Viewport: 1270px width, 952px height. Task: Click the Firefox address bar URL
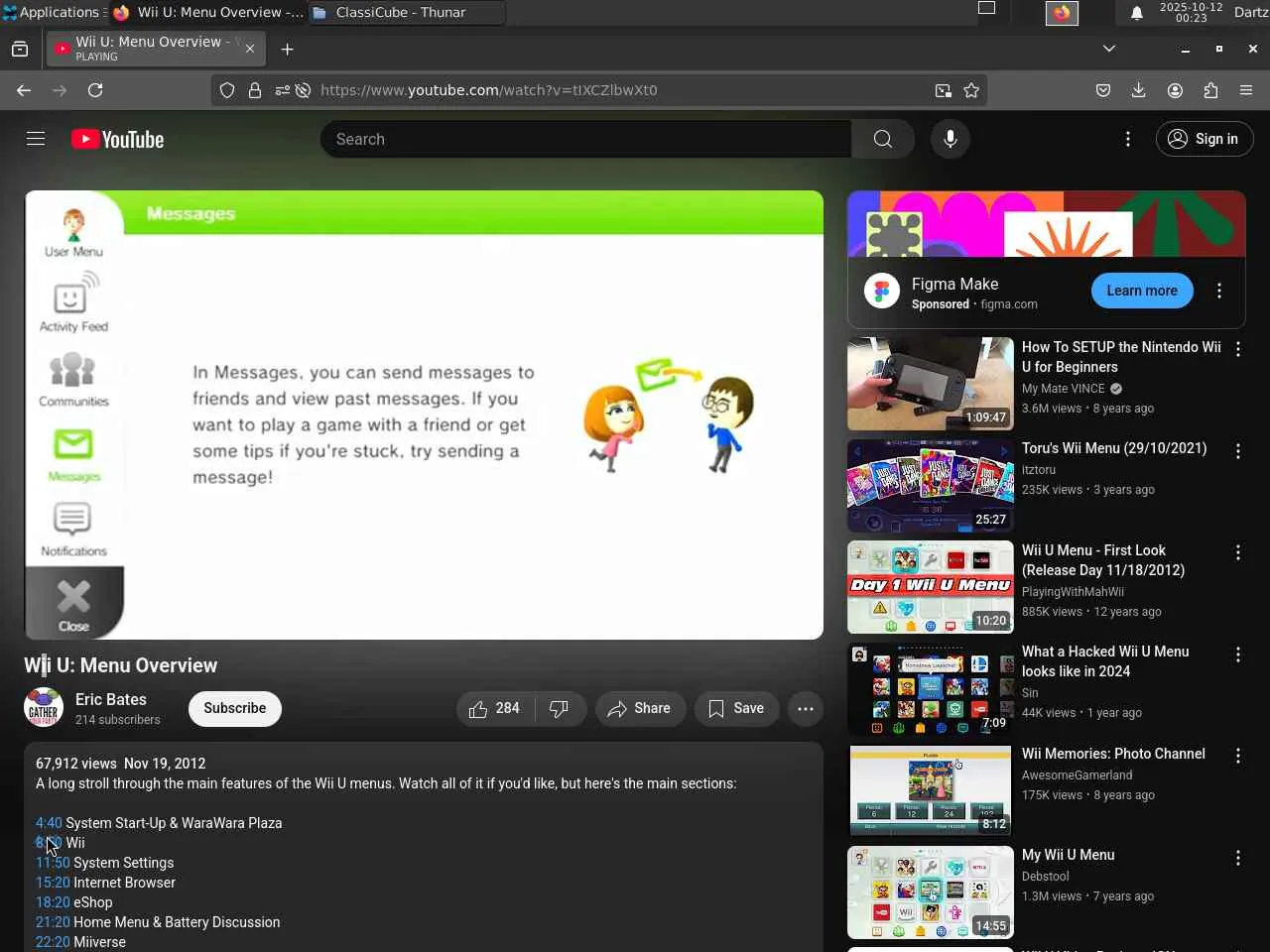(x=488, y=90)
